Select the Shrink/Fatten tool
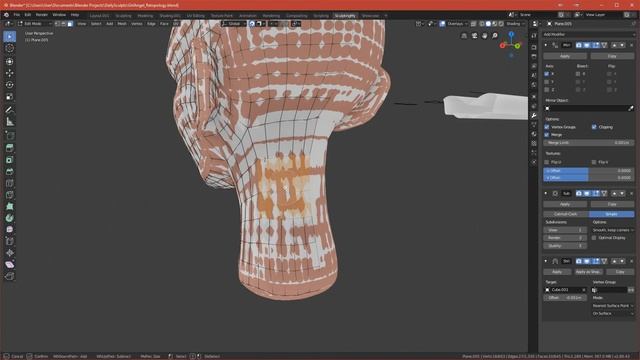 pyautogui.click(x=10, y=253)
